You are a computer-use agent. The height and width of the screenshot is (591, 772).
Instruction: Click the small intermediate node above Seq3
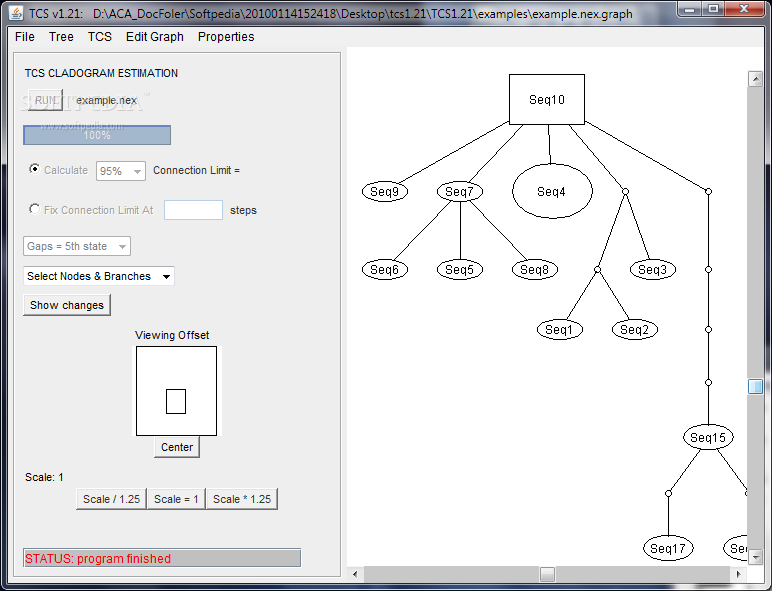point(625,192)
